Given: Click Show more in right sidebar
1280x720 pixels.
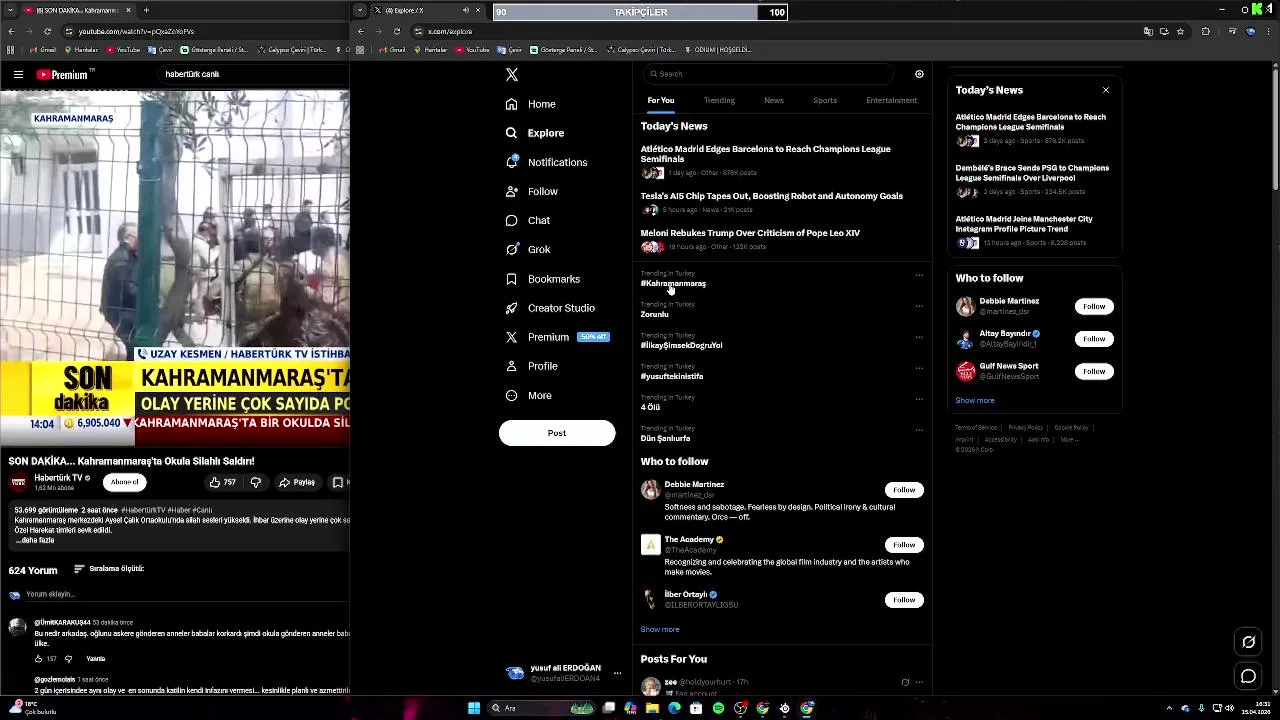Looking at the screenshot, I should (975, 400).
